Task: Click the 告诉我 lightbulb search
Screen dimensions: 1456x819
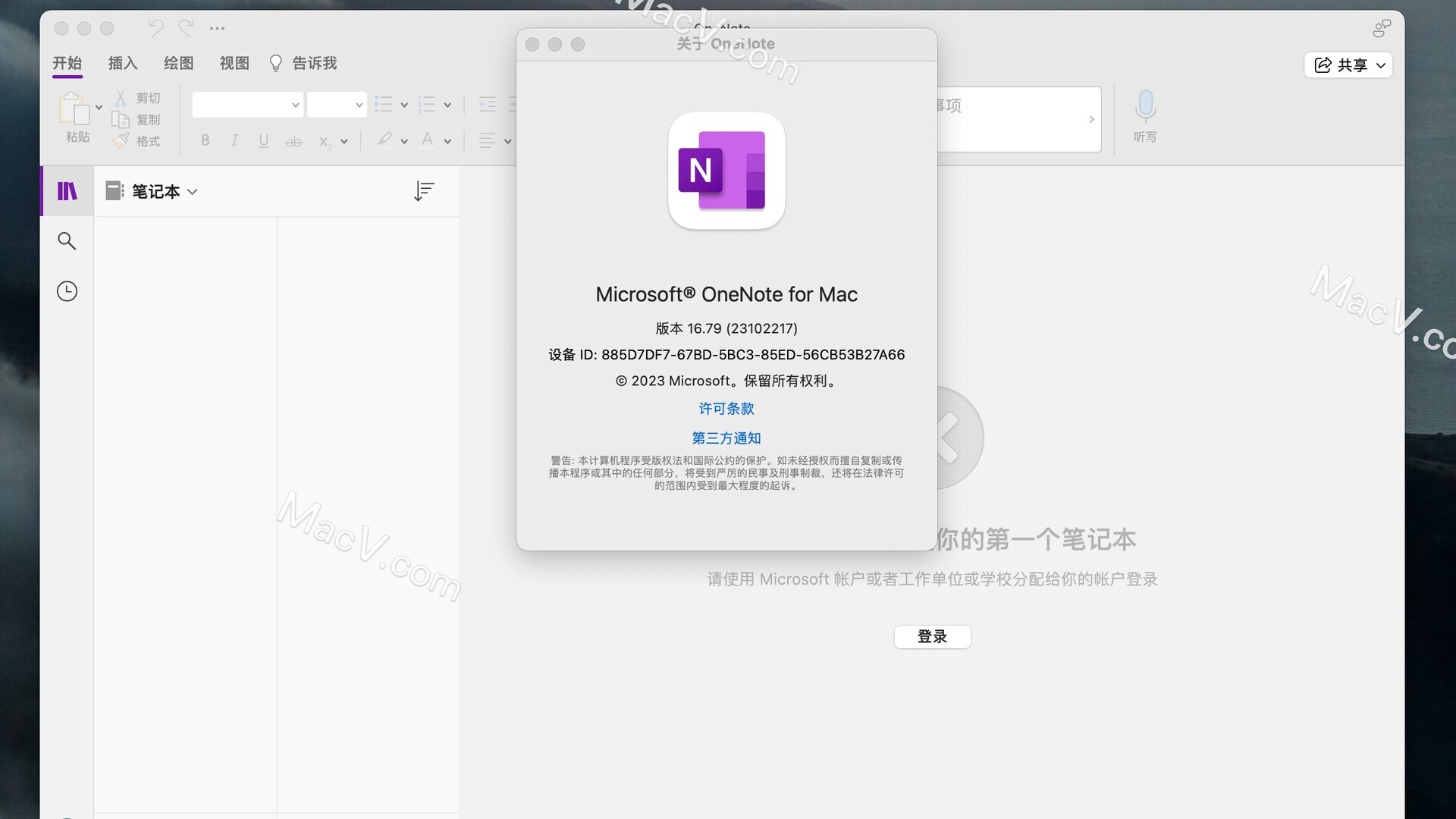Action: point(303,63)
